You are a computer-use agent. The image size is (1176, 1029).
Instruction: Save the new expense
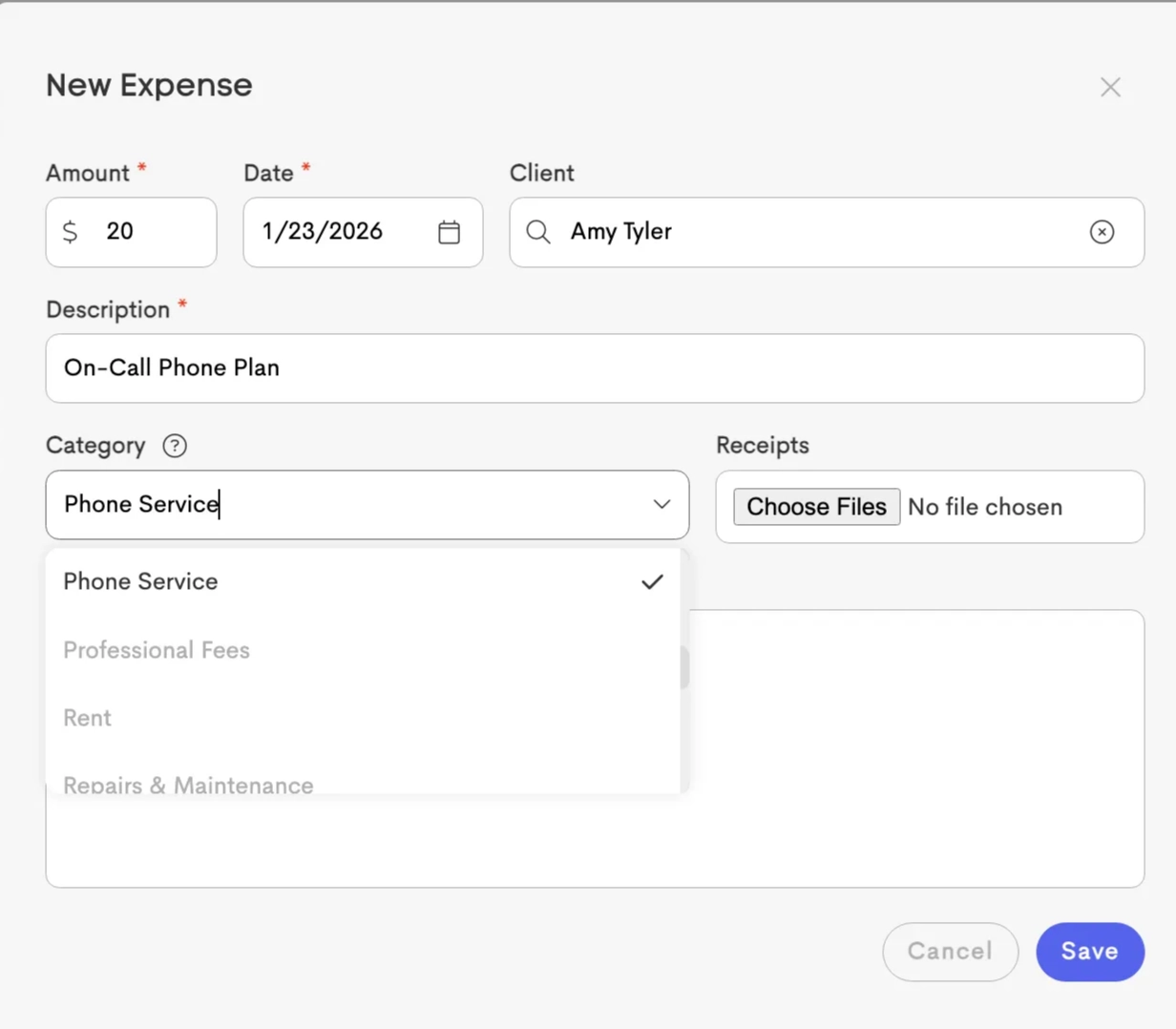pyautogui.click(x=1090, y=952)
